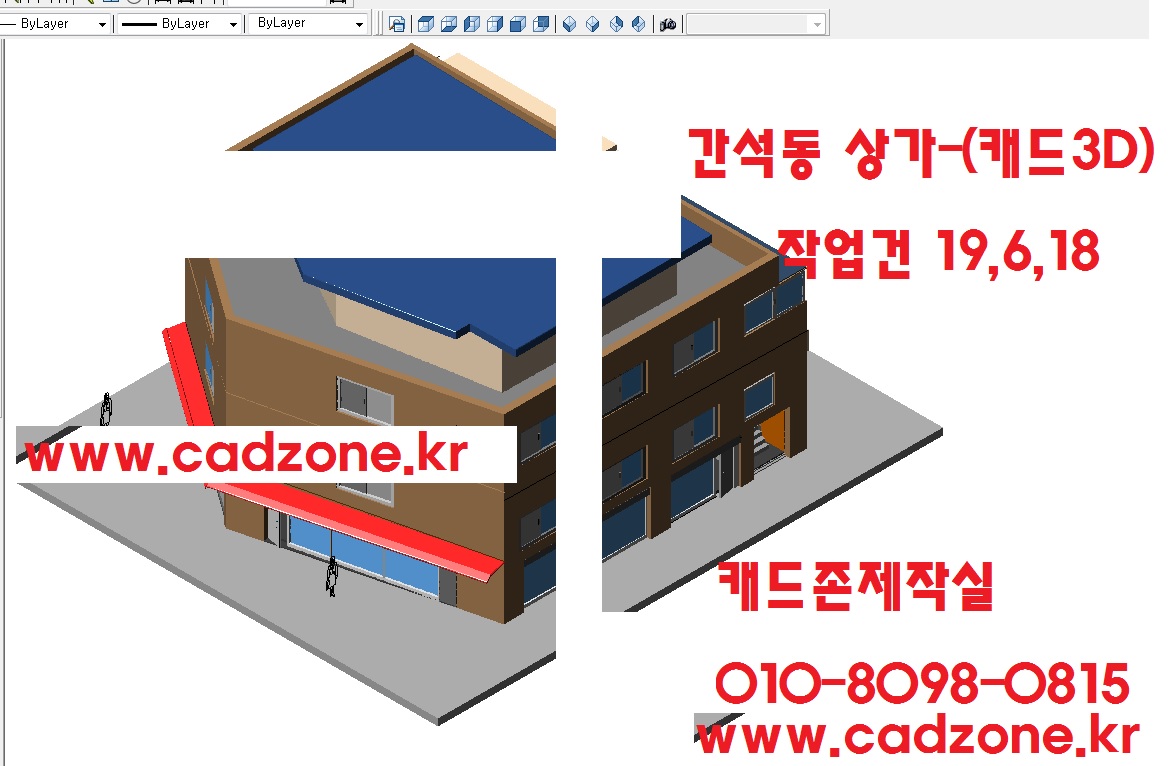Set SW Isometric view
Viewport: 1174px width, 766px height.
coord(569,24)
